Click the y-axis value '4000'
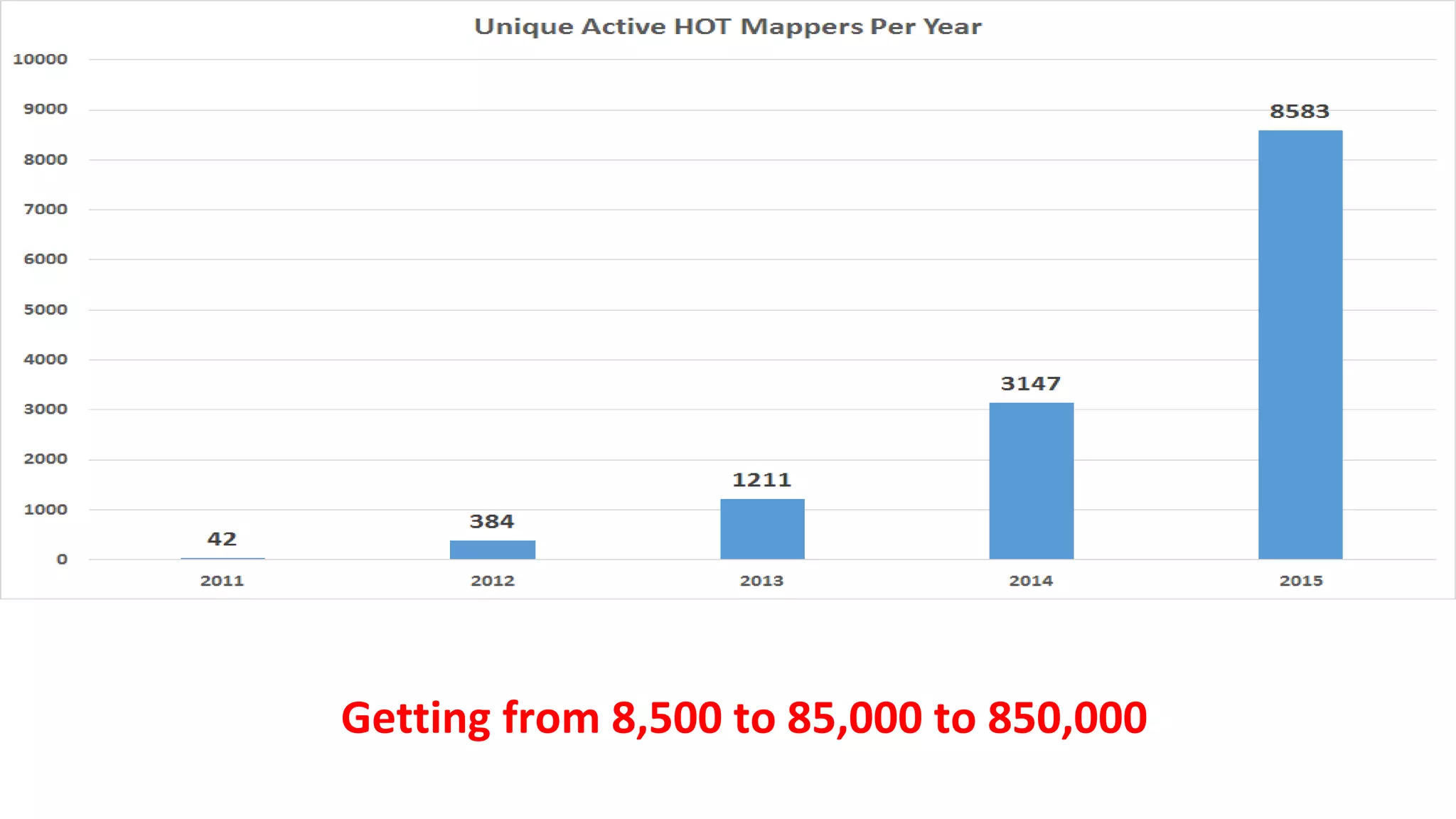The image size is (1456, 819). point(45,360)
